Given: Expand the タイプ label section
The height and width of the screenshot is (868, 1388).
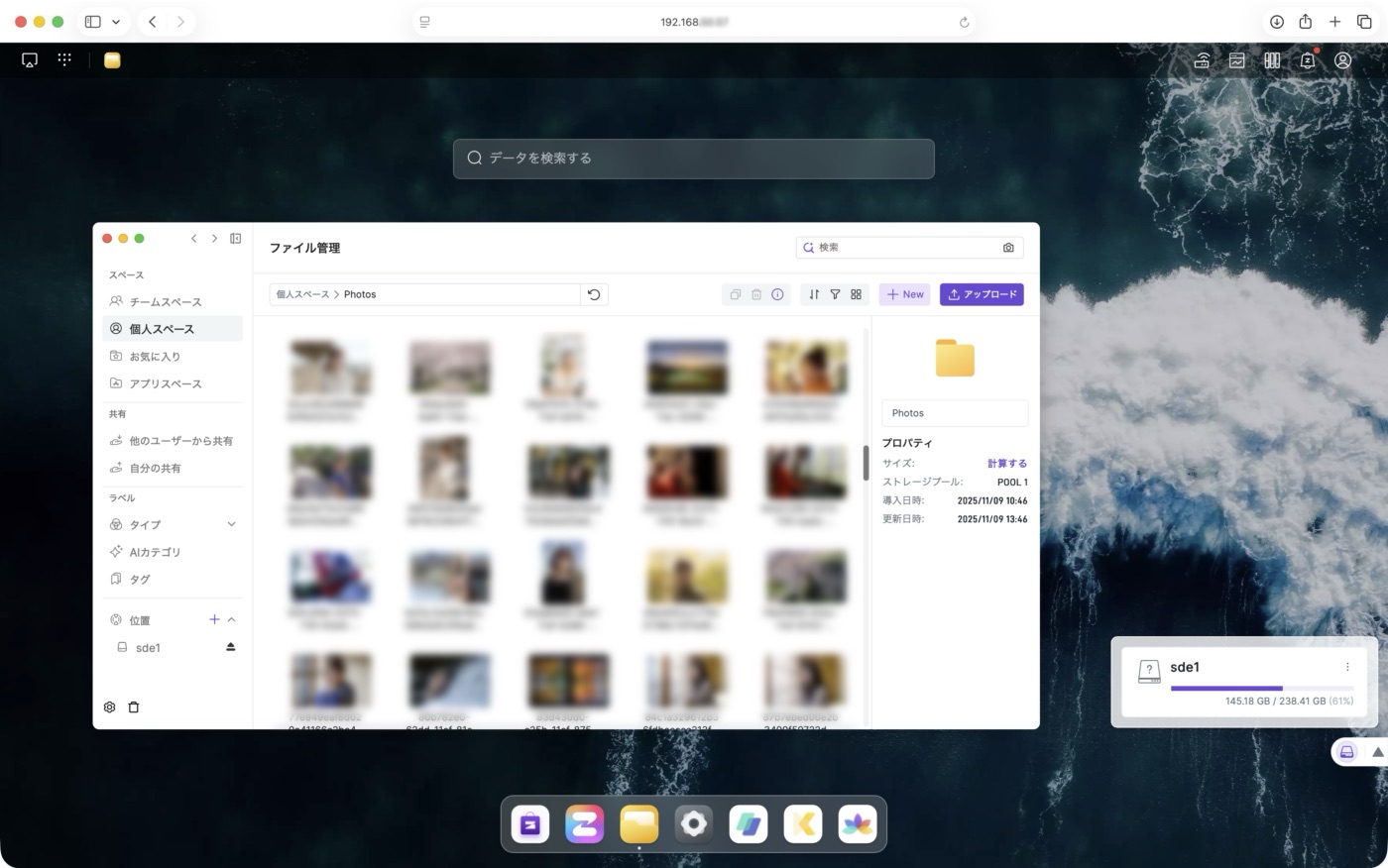Looking at the screenshot, I should [231, 524].
